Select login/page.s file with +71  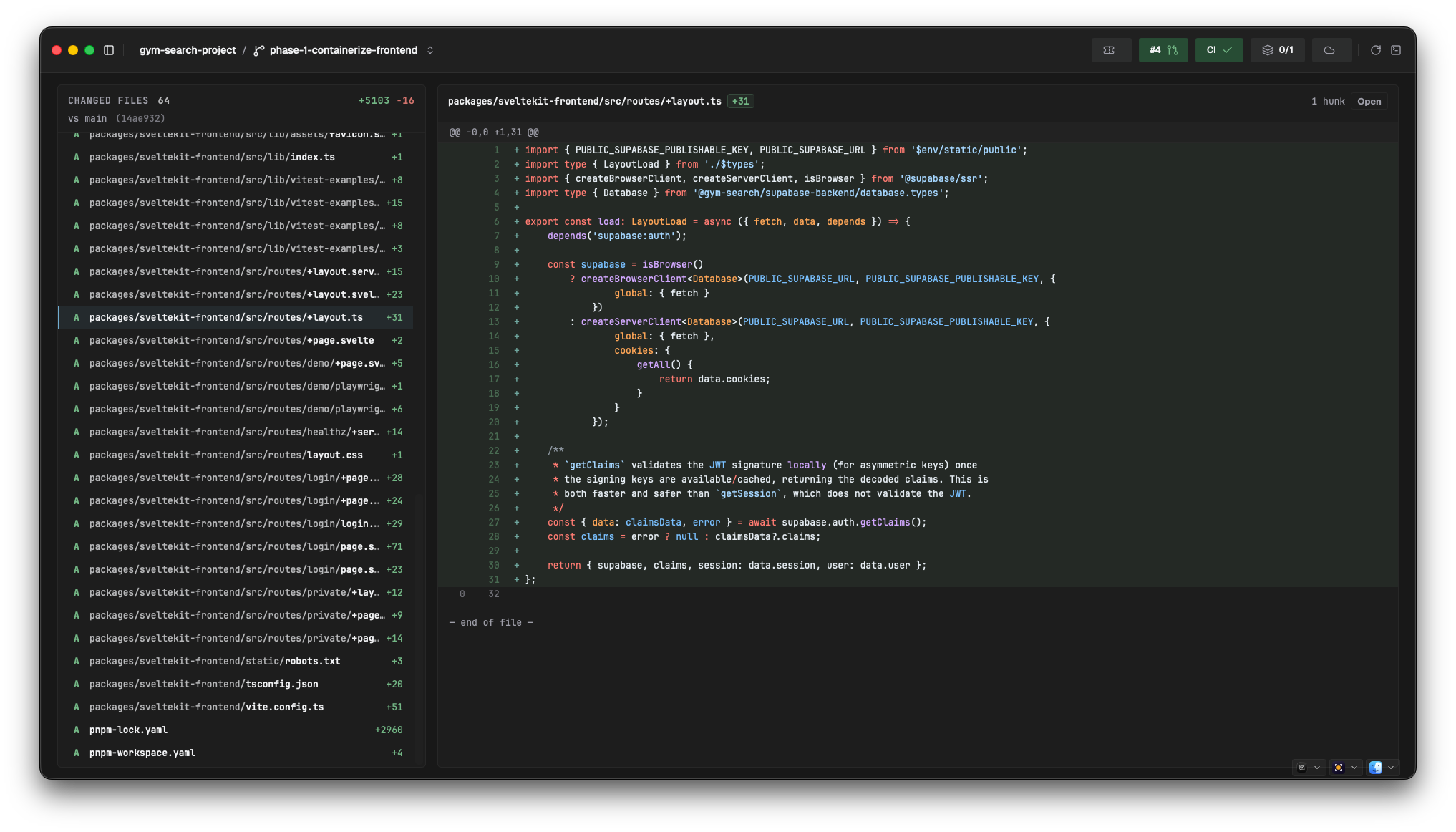(x=236, y=546)
